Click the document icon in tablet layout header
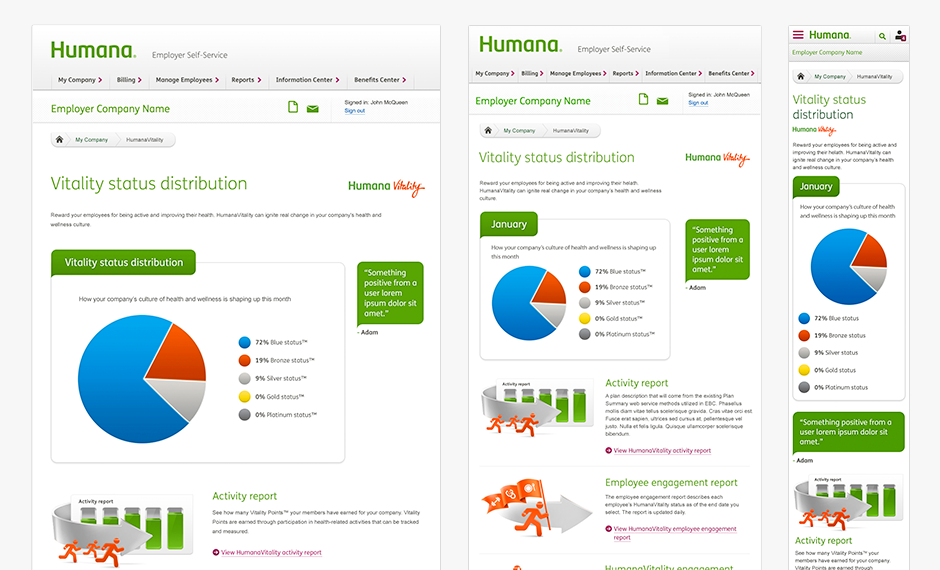 (643, 99)
